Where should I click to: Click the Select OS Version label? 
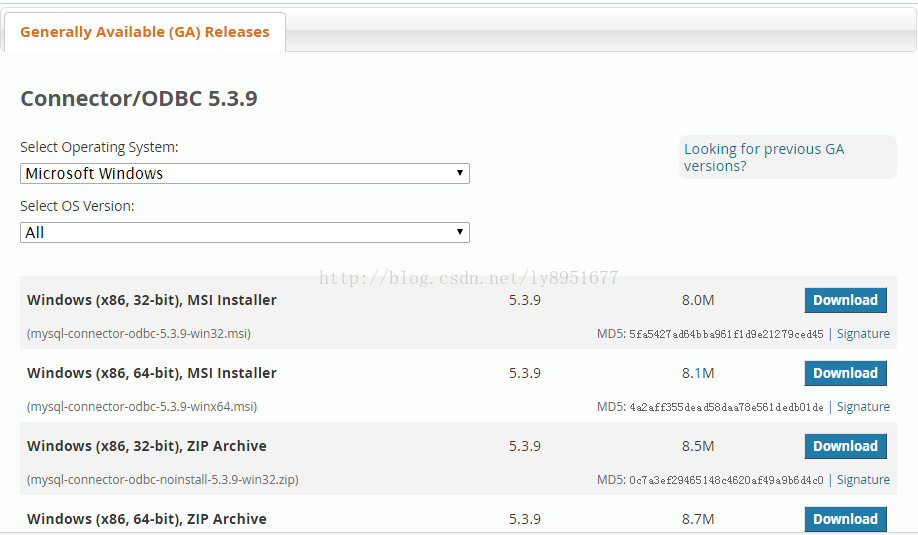pyautogui.click(x=77, y=206)
